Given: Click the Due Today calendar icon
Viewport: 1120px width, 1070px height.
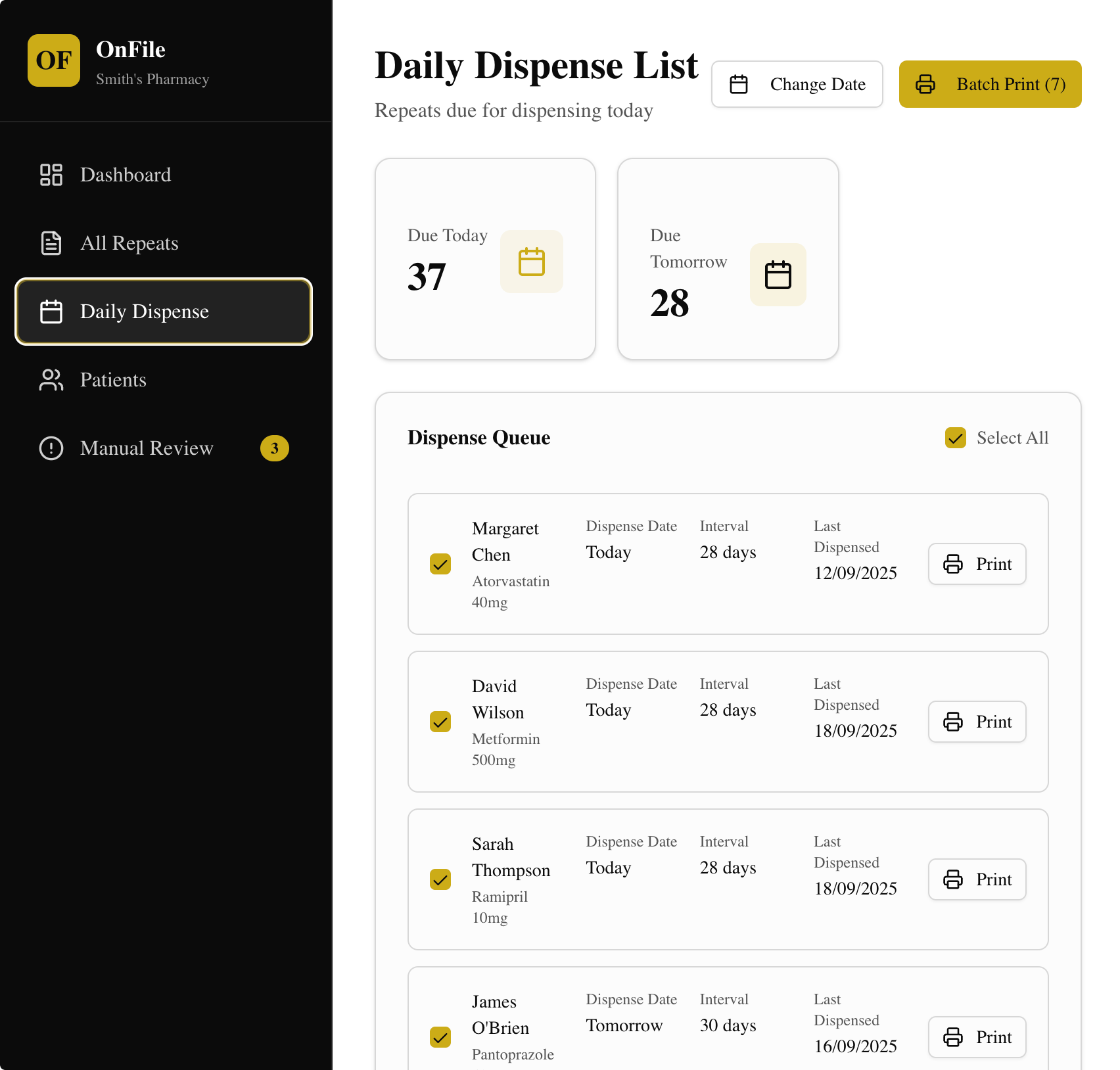Looking at the screenshot, I should pos(531,262).
